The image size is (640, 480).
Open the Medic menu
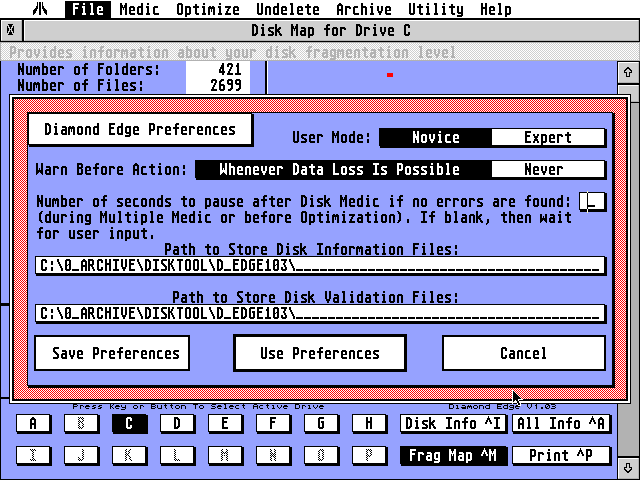click(x=139, y=9)
